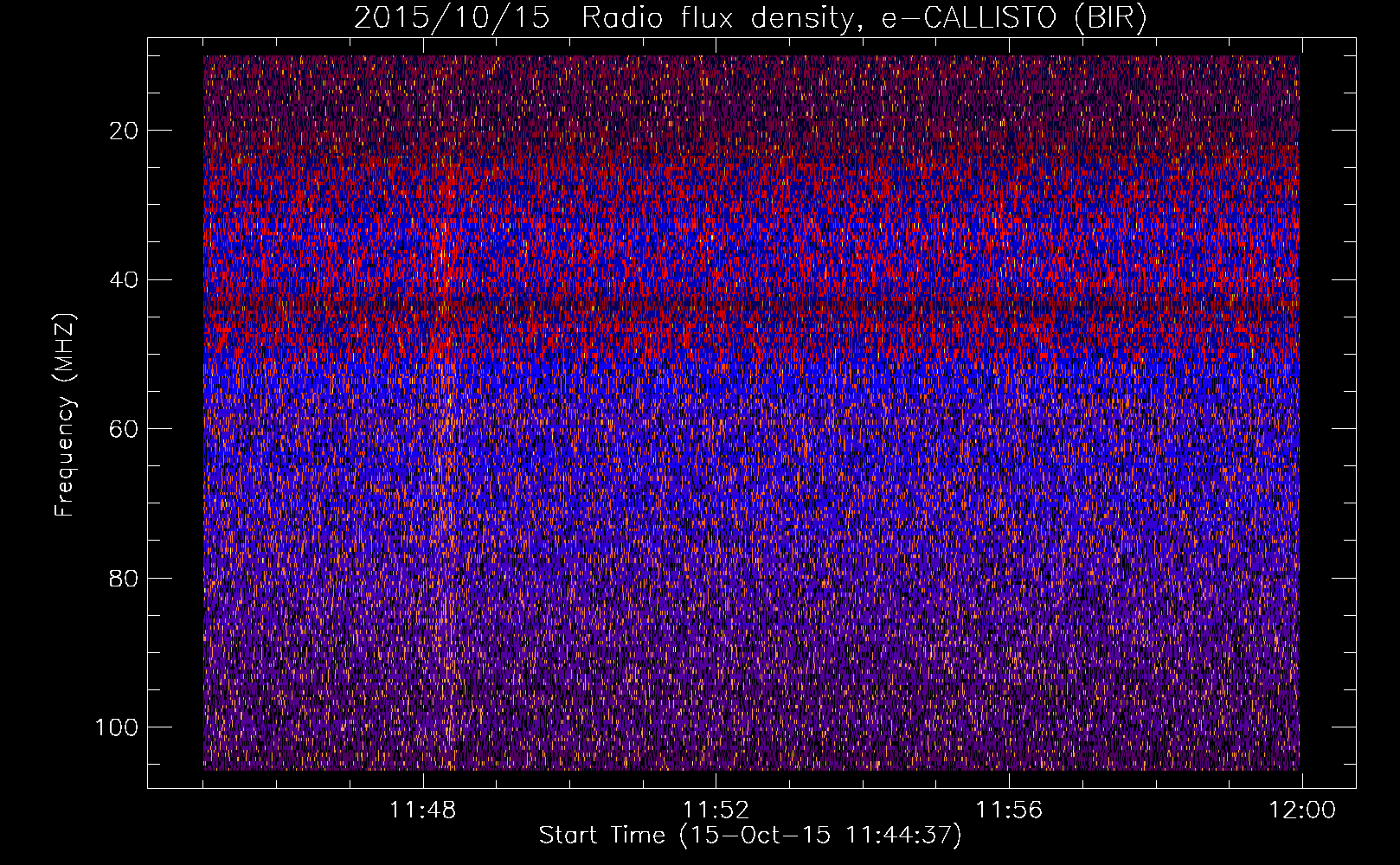
Task: Click the 'Start Time (15-Oct-15 11:44:37)' label
Action: (x=750, y=836)
